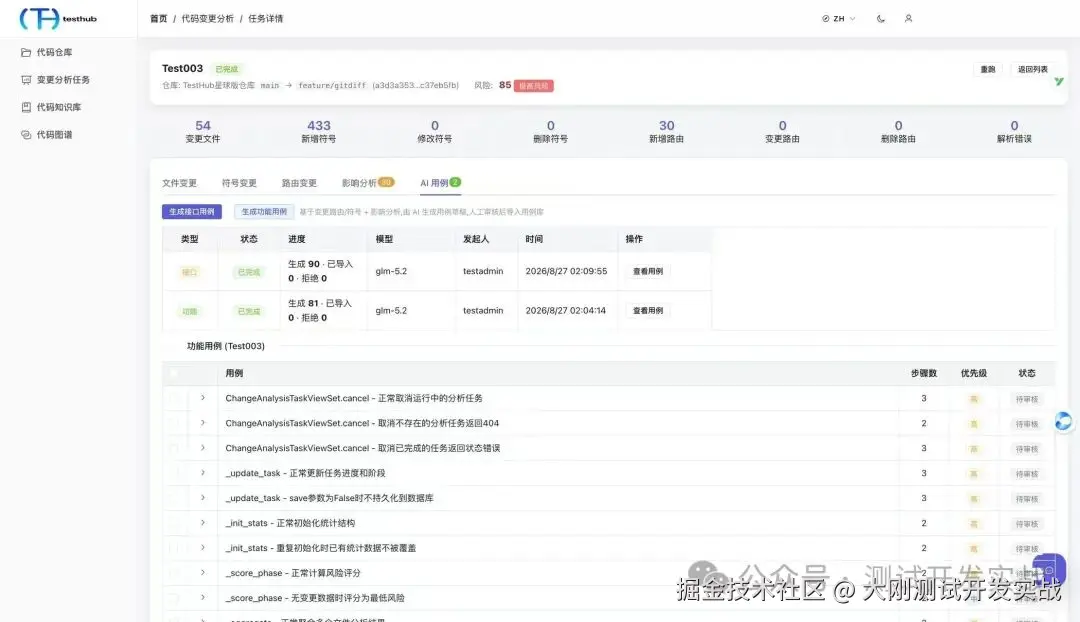Tick checkbox for 取消已完成的任务返回状态错误 row
The width and height of the screenshot is (1080, 622).
(x=174, y=448)
